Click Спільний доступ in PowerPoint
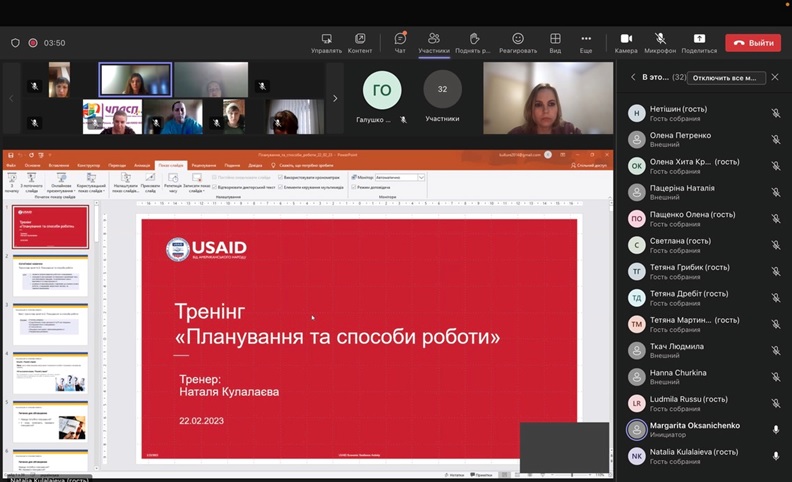The width and height of the screenshot is (792, 482). pos(589,165)
